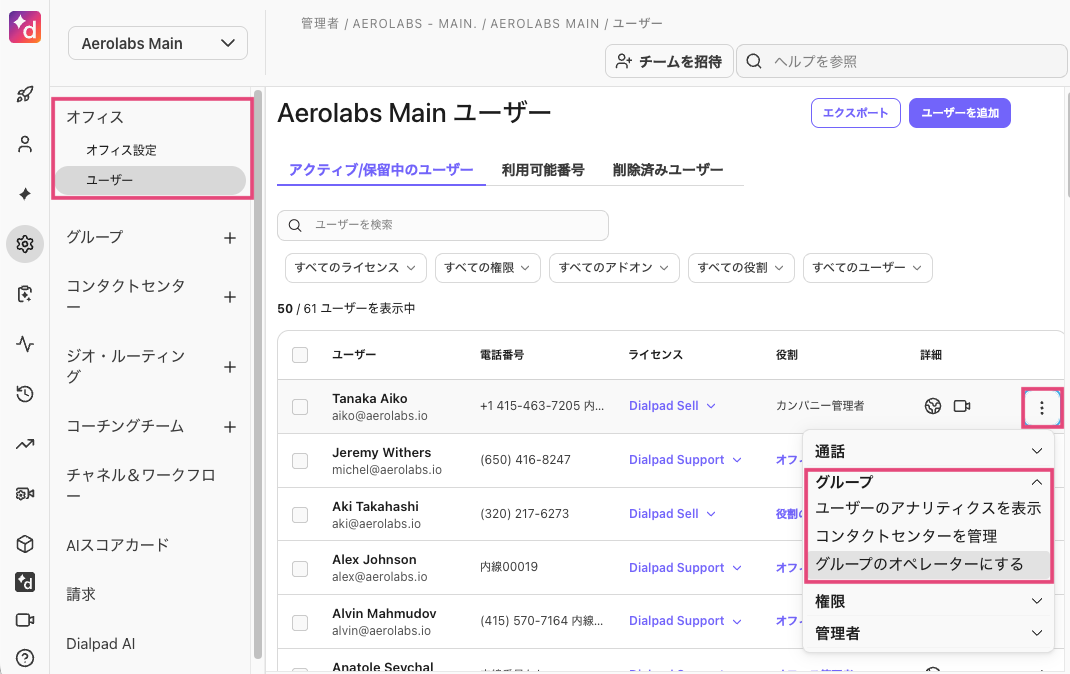Check the Alvin Mahmudov row checkbox
The width and height of the screenshot is (1070, 674).
[300, 622]
